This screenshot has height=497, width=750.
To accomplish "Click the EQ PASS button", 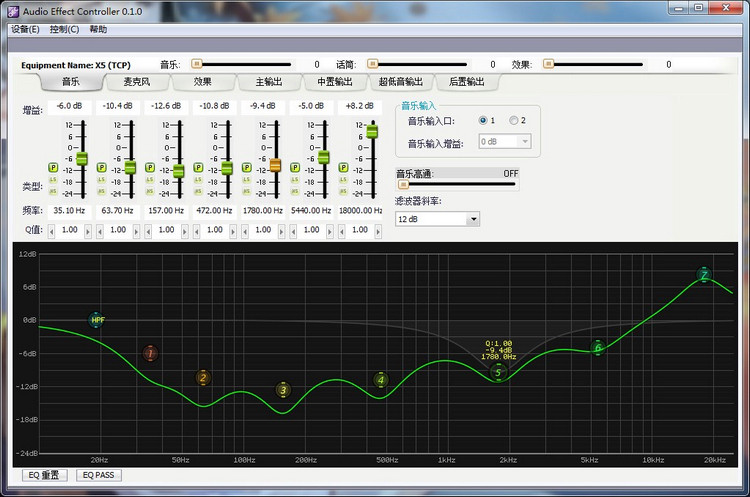I will tap(99, 475).
